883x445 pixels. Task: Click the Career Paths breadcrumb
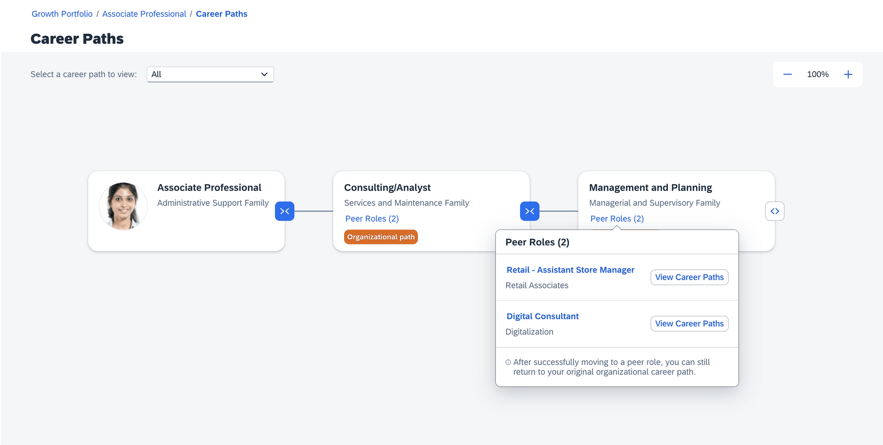[x=221, y=14]
